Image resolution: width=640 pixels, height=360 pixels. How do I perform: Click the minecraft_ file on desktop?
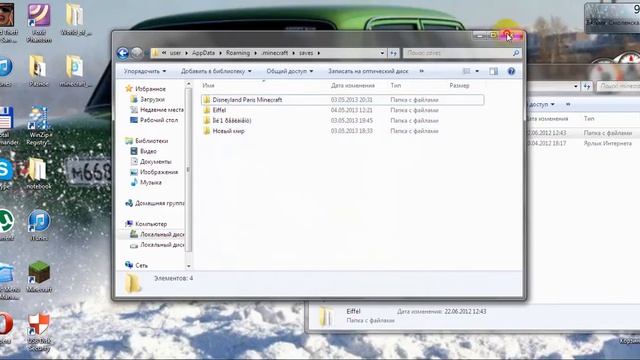(x=75, y=71)
